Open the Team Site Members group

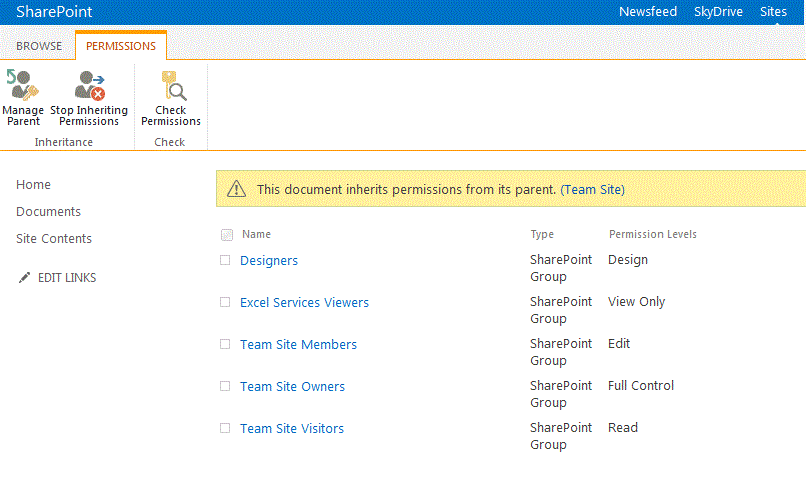(x=298, y=344)
